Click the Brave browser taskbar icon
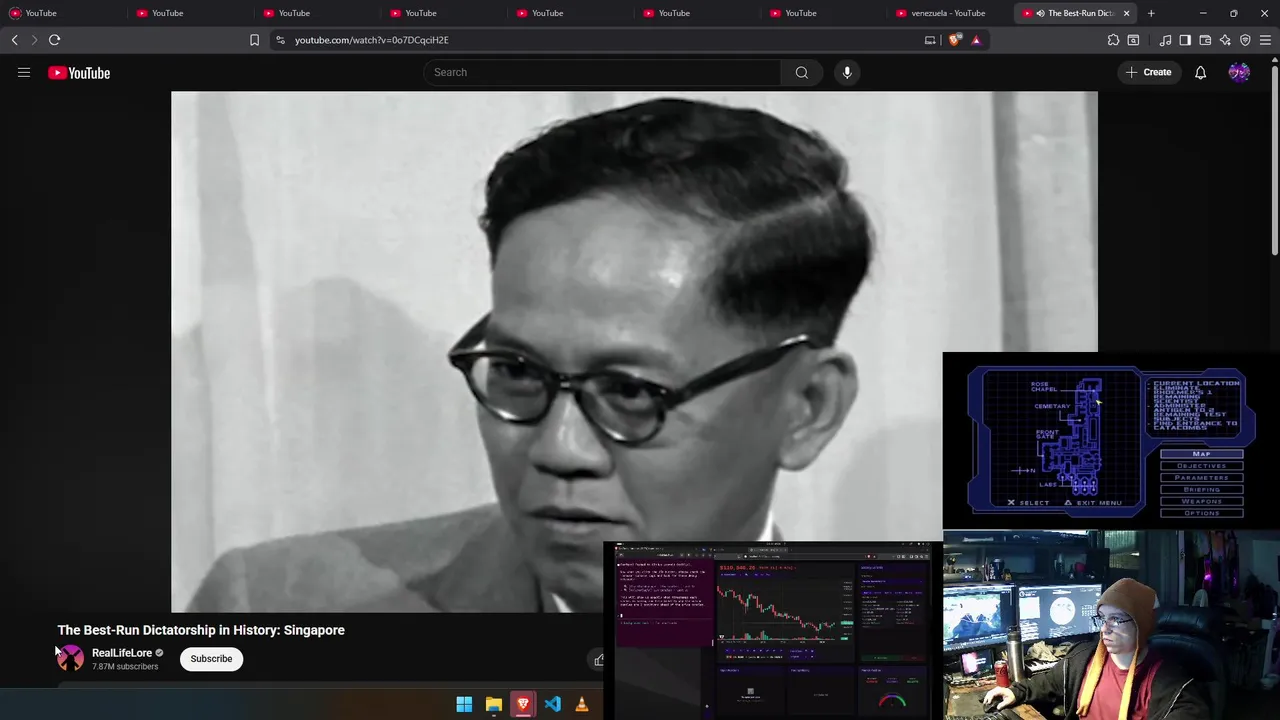This screenshot has width=1280, height=720. [523, 704]
